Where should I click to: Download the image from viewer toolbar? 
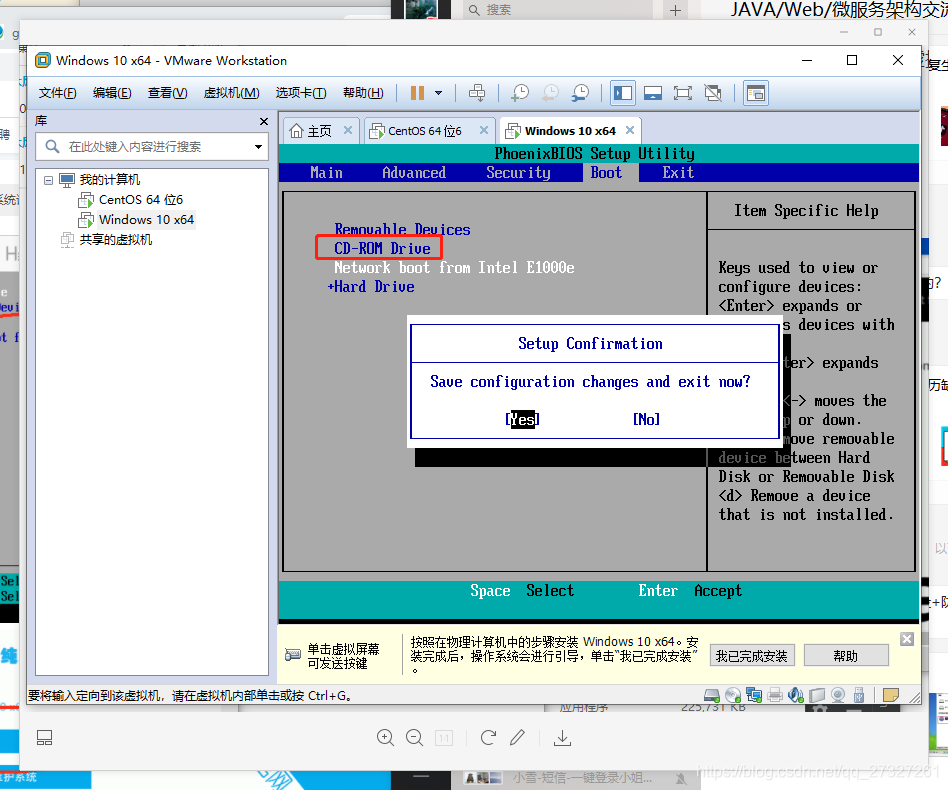(x=562, y=737)
